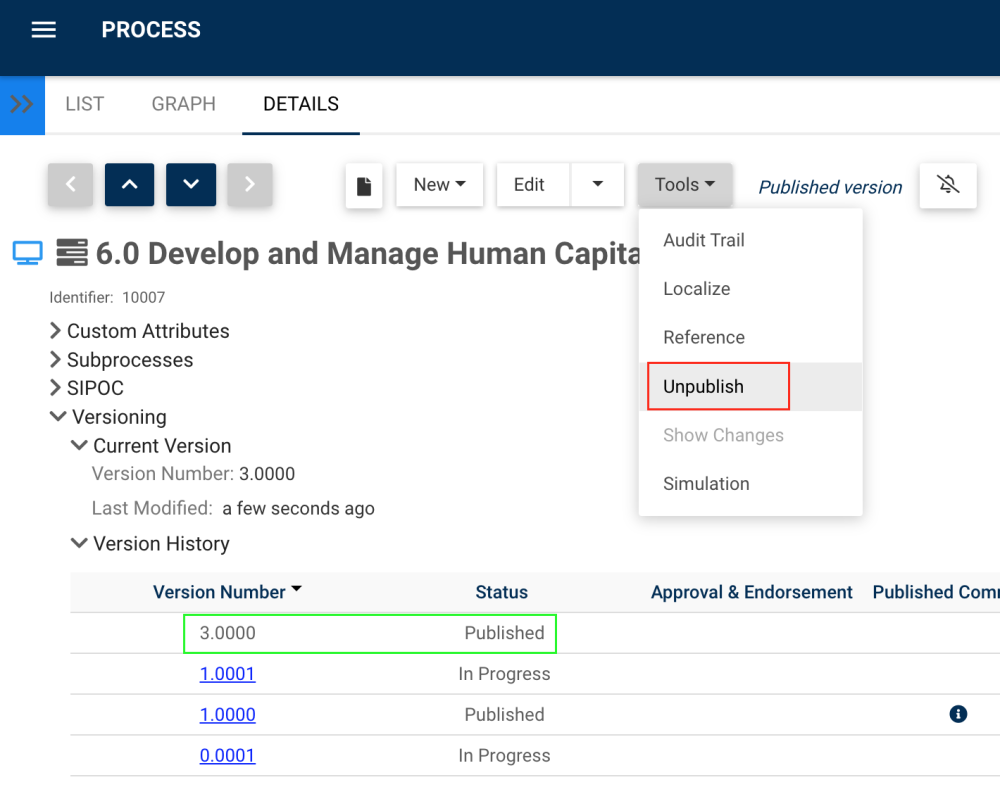
Task: Open the New dropdown button
Action: (440, 185)
